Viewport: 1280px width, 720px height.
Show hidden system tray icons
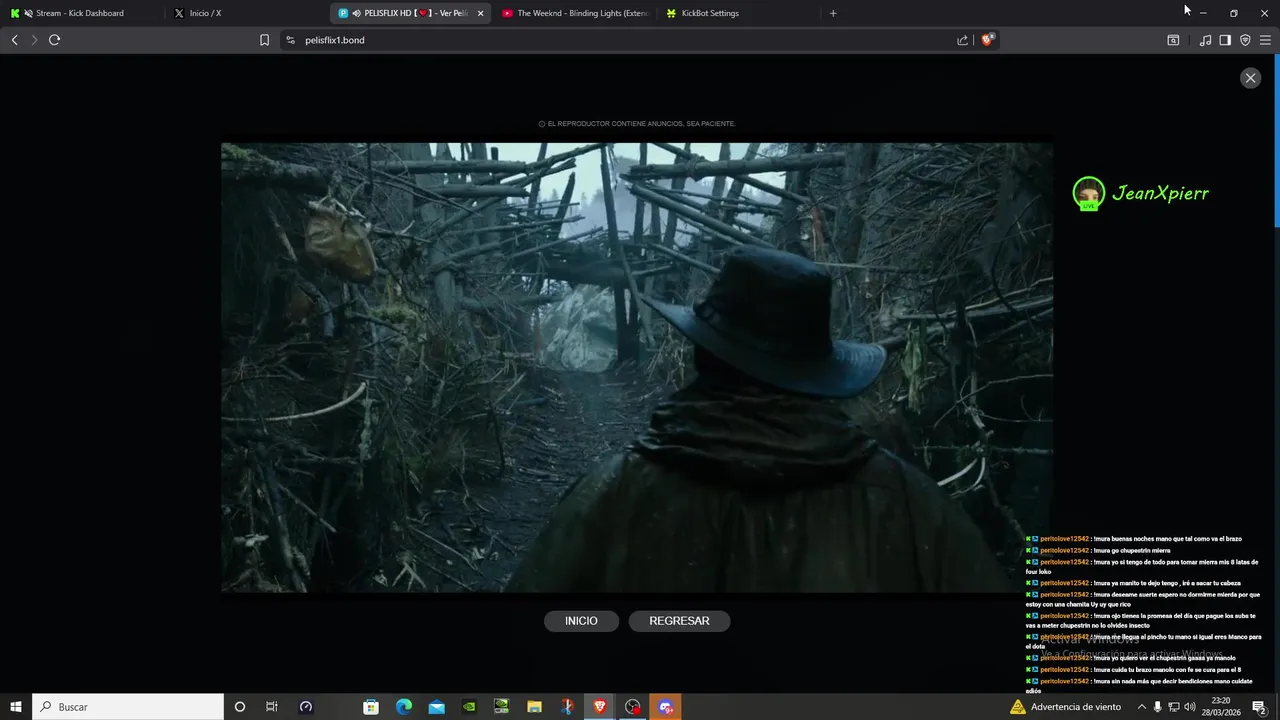pos(1142,707)
